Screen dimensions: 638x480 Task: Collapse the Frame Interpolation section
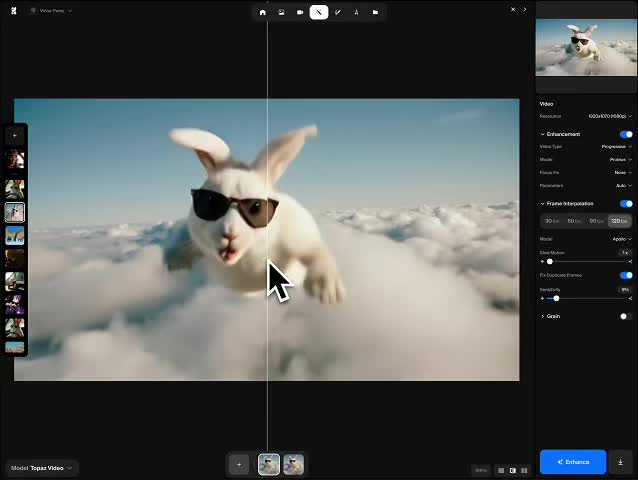point(542,203)
